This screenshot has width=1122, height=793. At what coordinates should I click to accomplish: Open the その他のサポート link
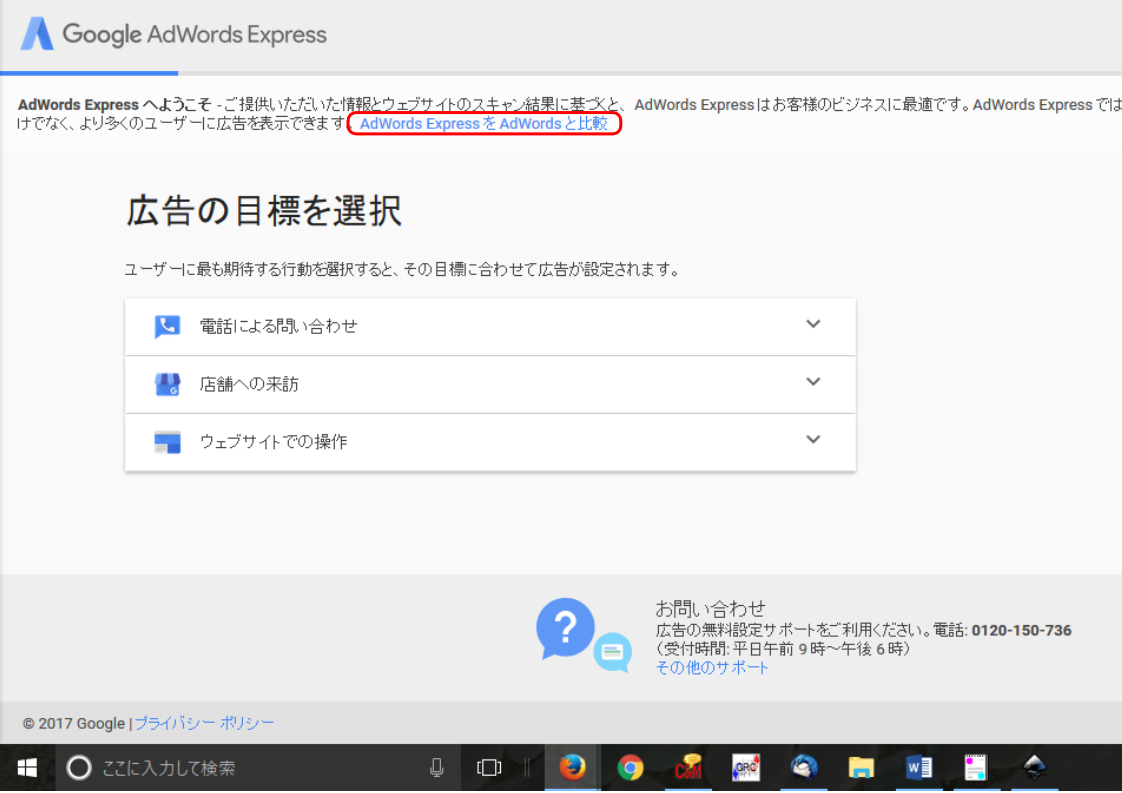coord(712,668)
